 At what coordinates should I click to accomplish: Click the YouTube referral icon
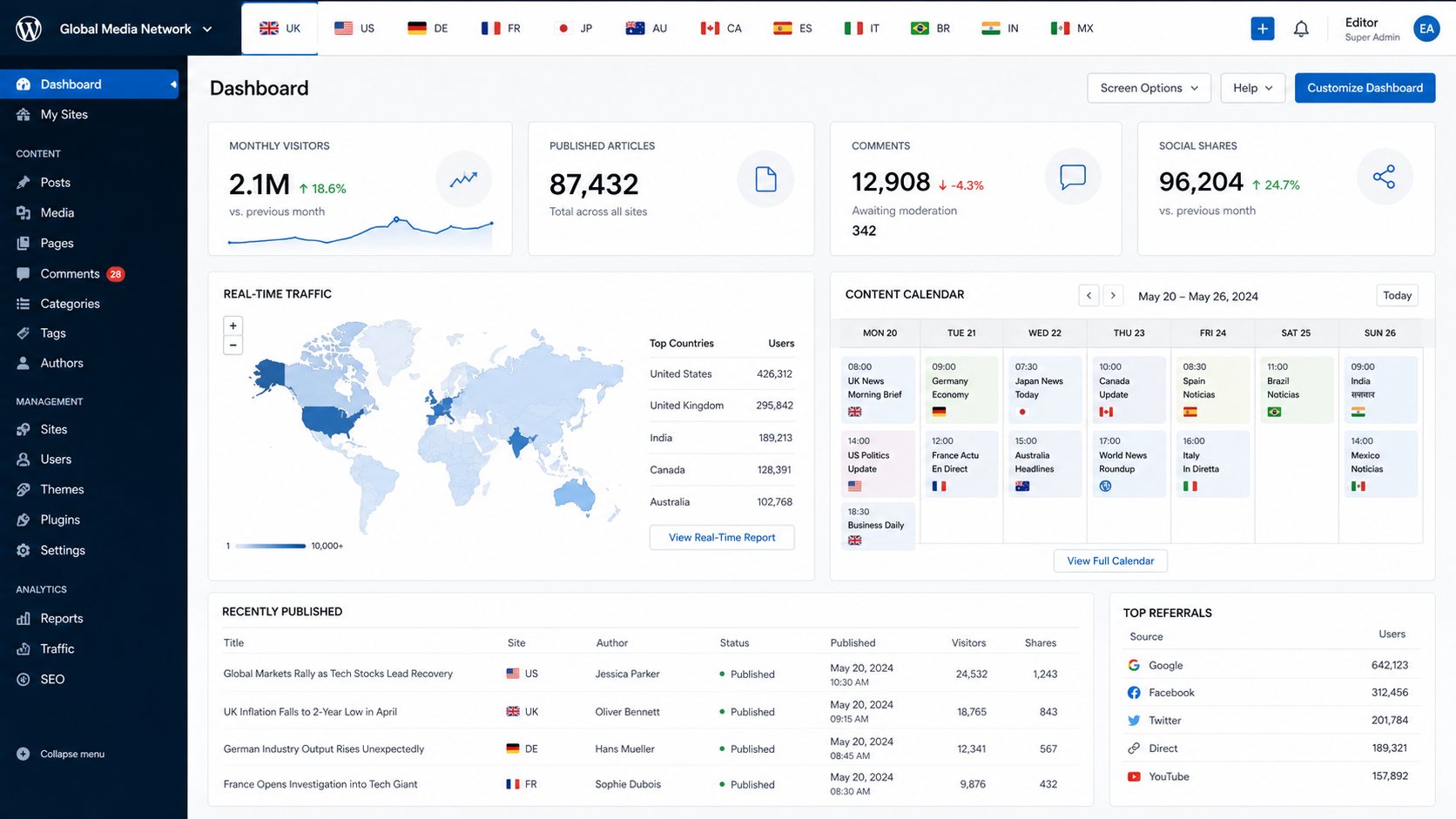click(x=1134, y=776)
